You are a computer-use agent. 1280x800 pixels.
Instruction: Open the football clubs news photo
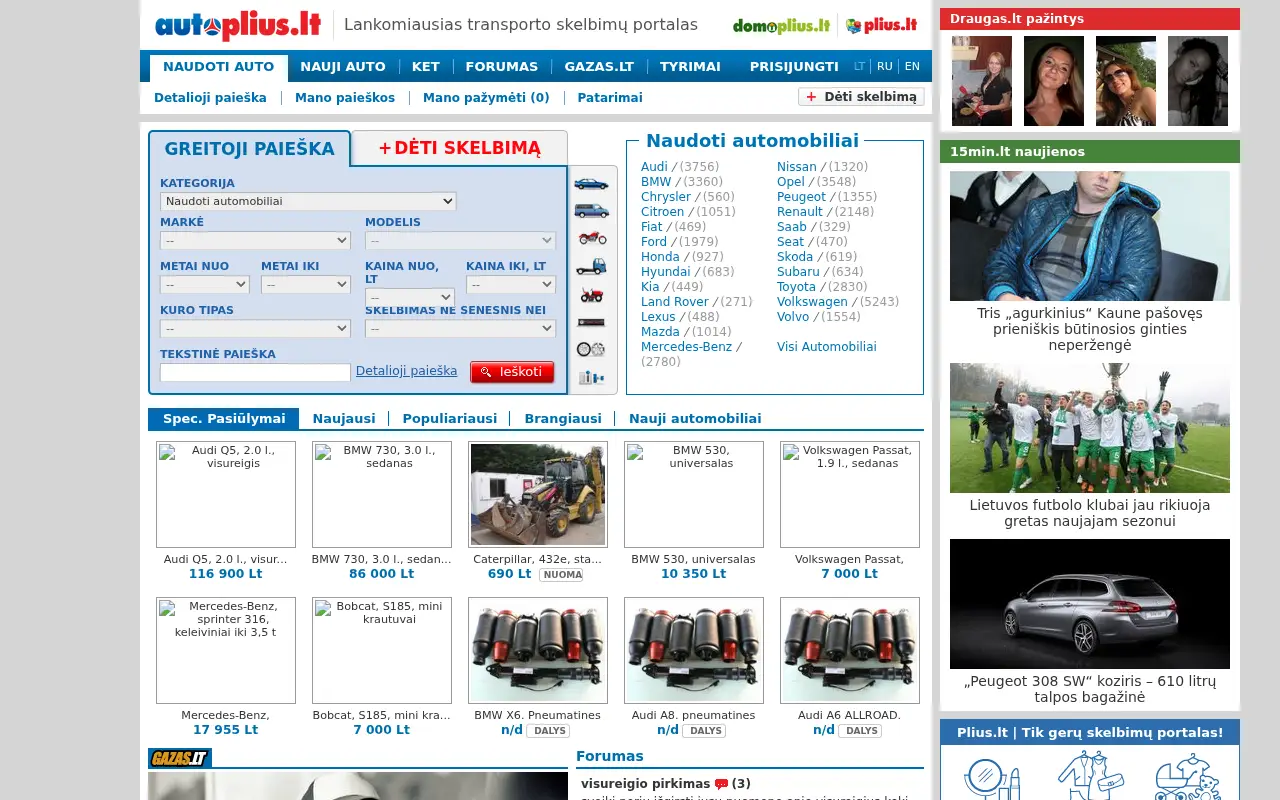point(1090,428)
